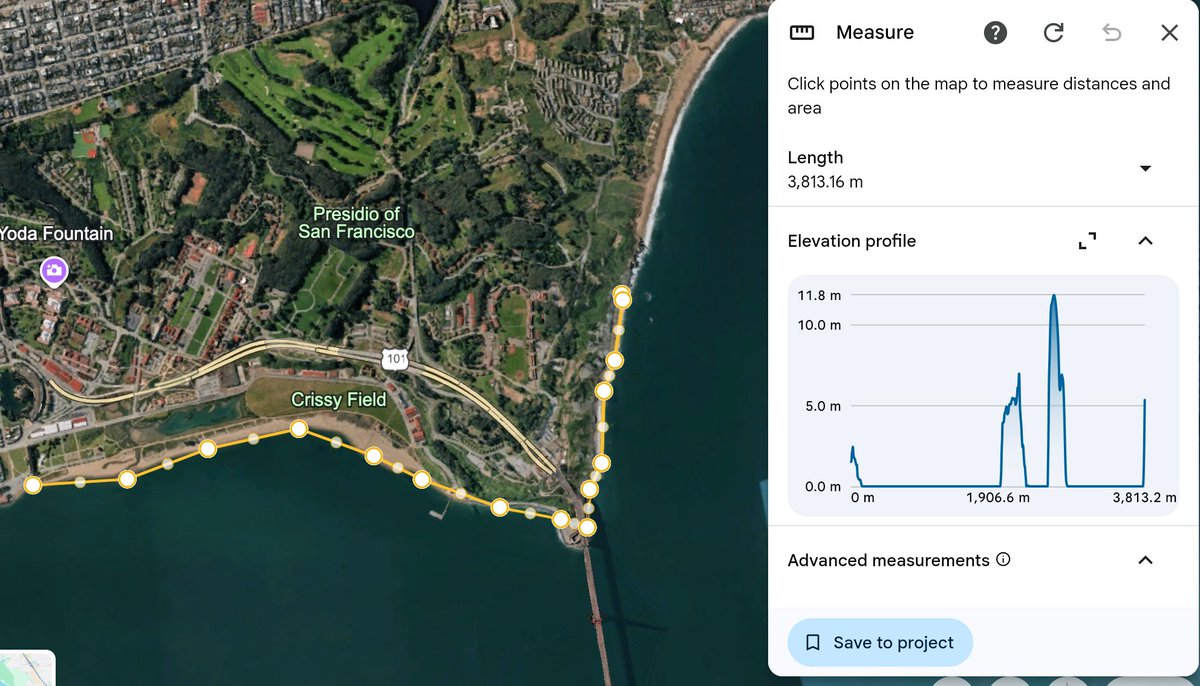Image resolution: width=1200 pixels, height=686 pixels.
Task: Undo the last measurement point
Action: [1111, 33]
